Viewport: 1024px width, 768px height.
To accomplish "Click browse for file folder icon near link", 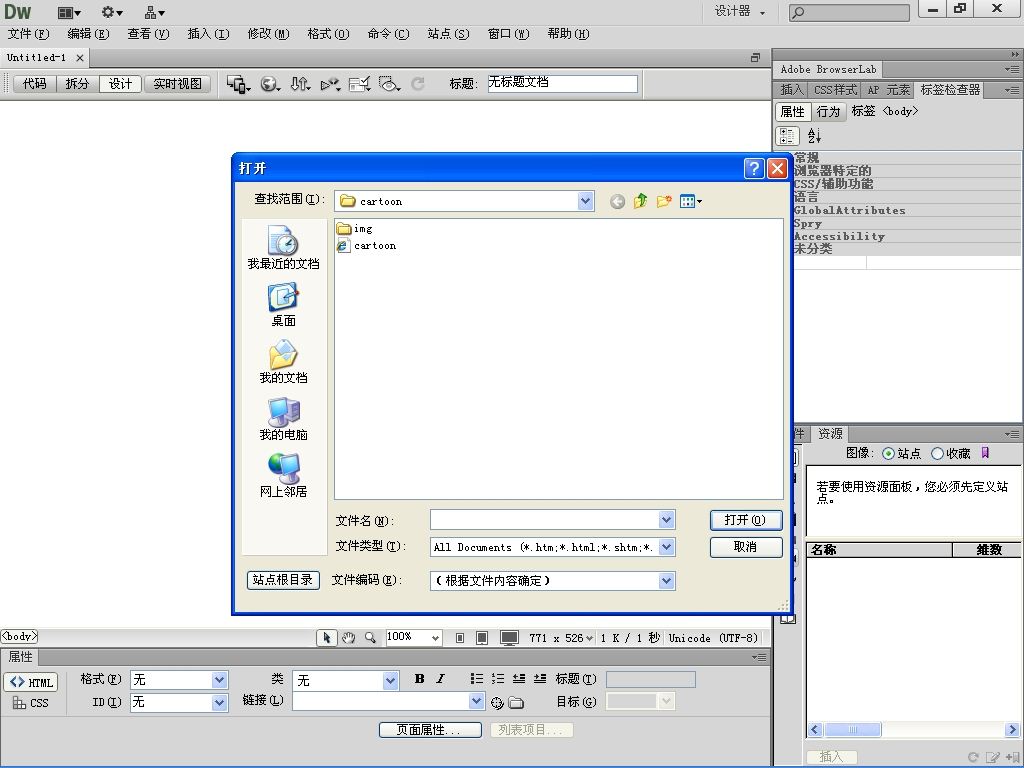I will (x=517, y=703).
